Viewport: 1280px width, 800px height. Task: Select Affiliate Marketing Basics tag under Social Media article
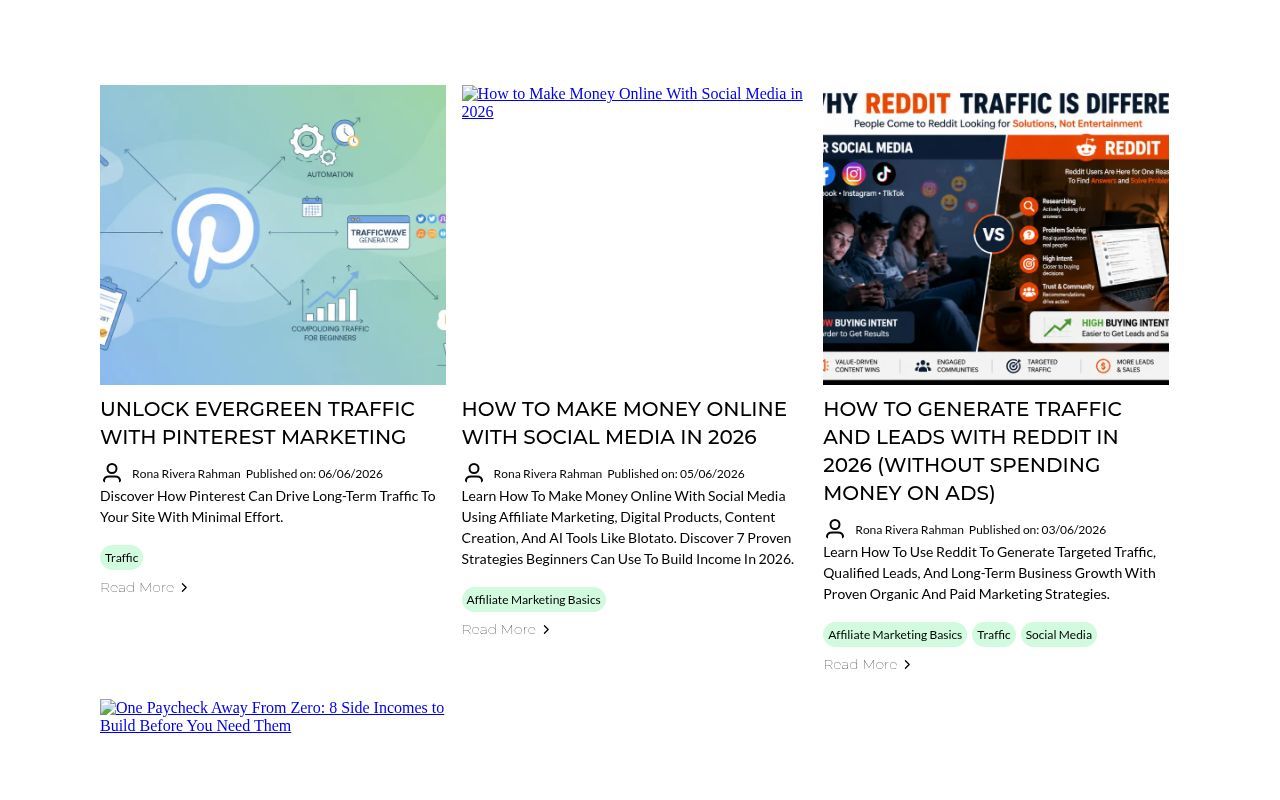[x=533, y=599]
